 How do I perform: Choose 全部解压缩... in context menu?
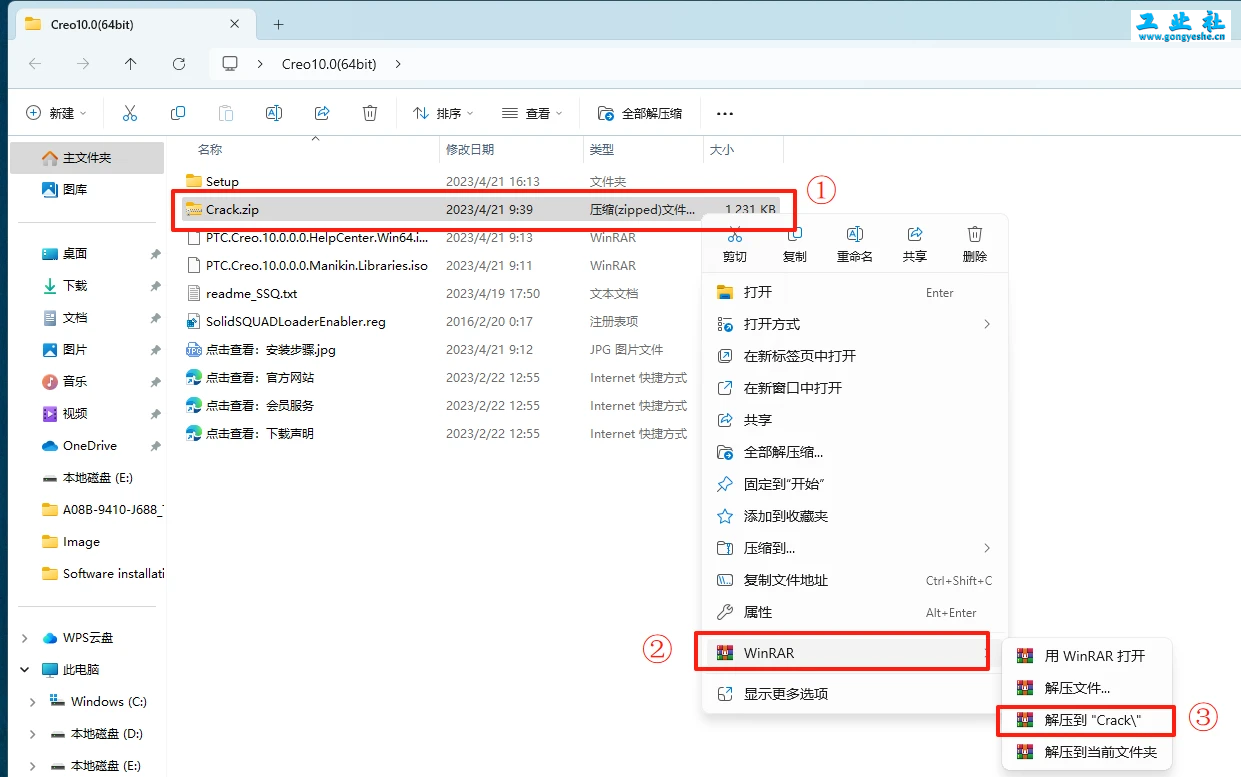tap(855, 452)
